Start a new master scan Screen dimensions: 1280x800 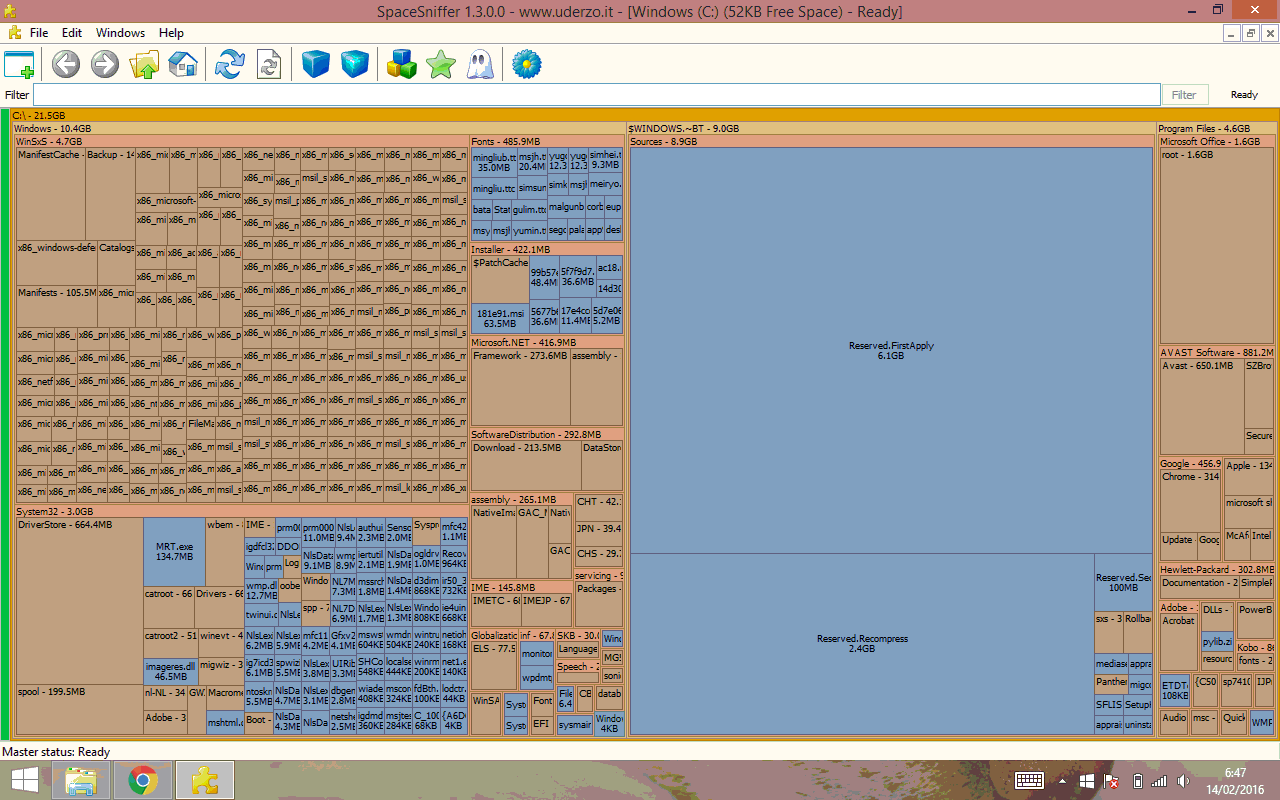point(230,65)
